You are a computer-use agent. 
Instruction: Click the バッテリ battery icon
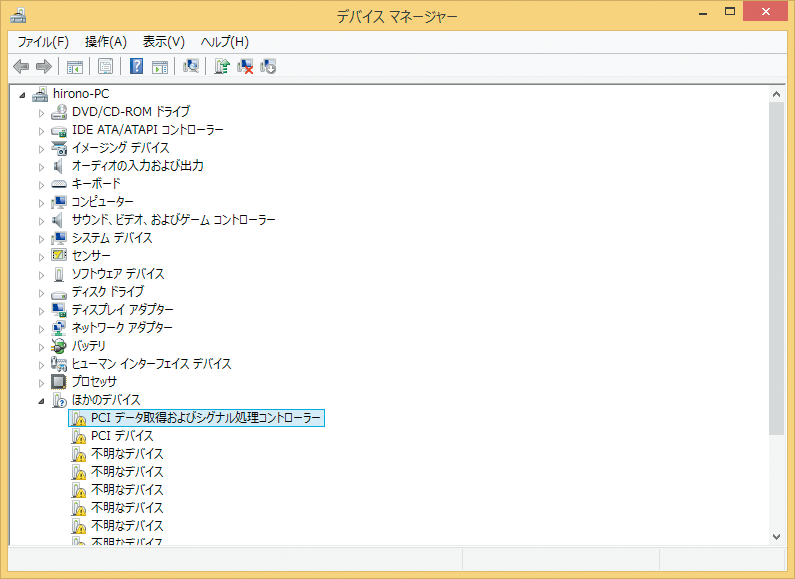pos(59,346)
